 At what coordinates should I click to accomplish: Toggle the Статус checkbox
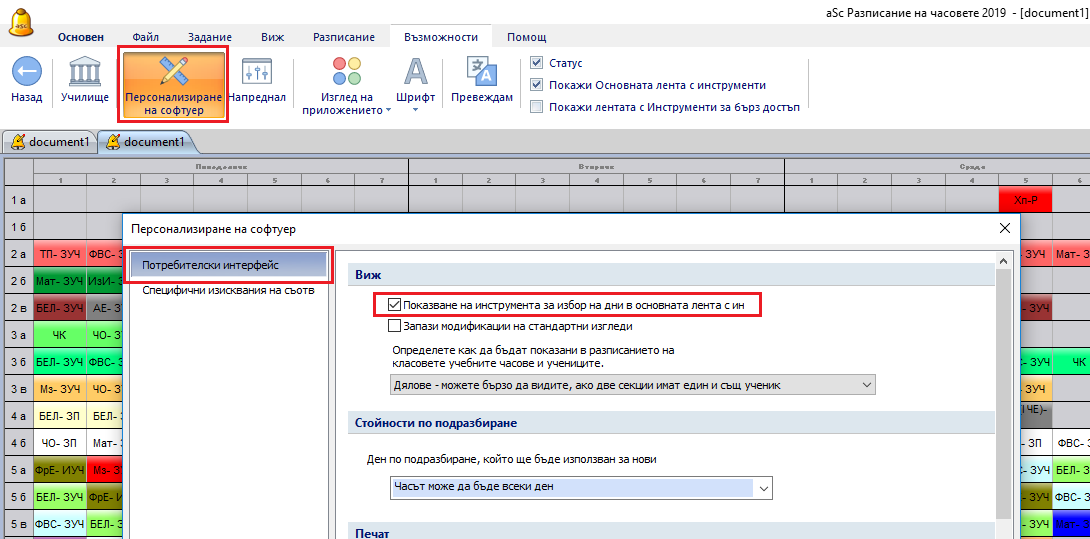tap(537, 63)
